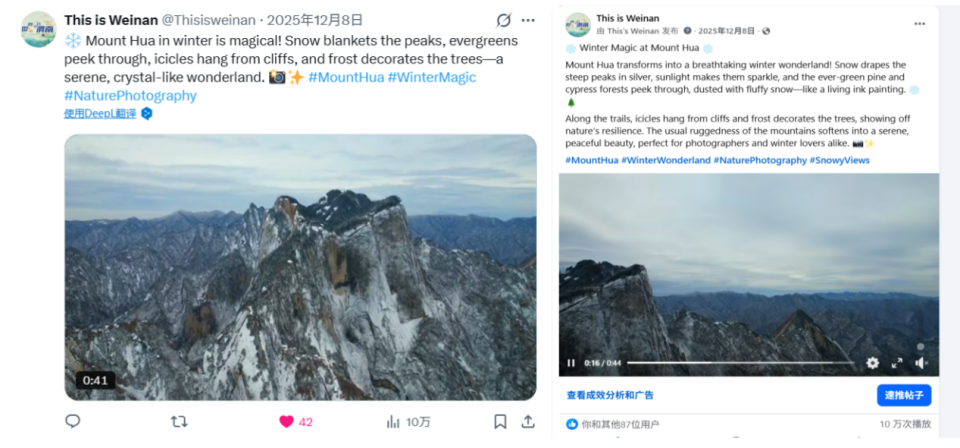
Task: Retweet the Mount Hua post
Action: pos(179,422)
